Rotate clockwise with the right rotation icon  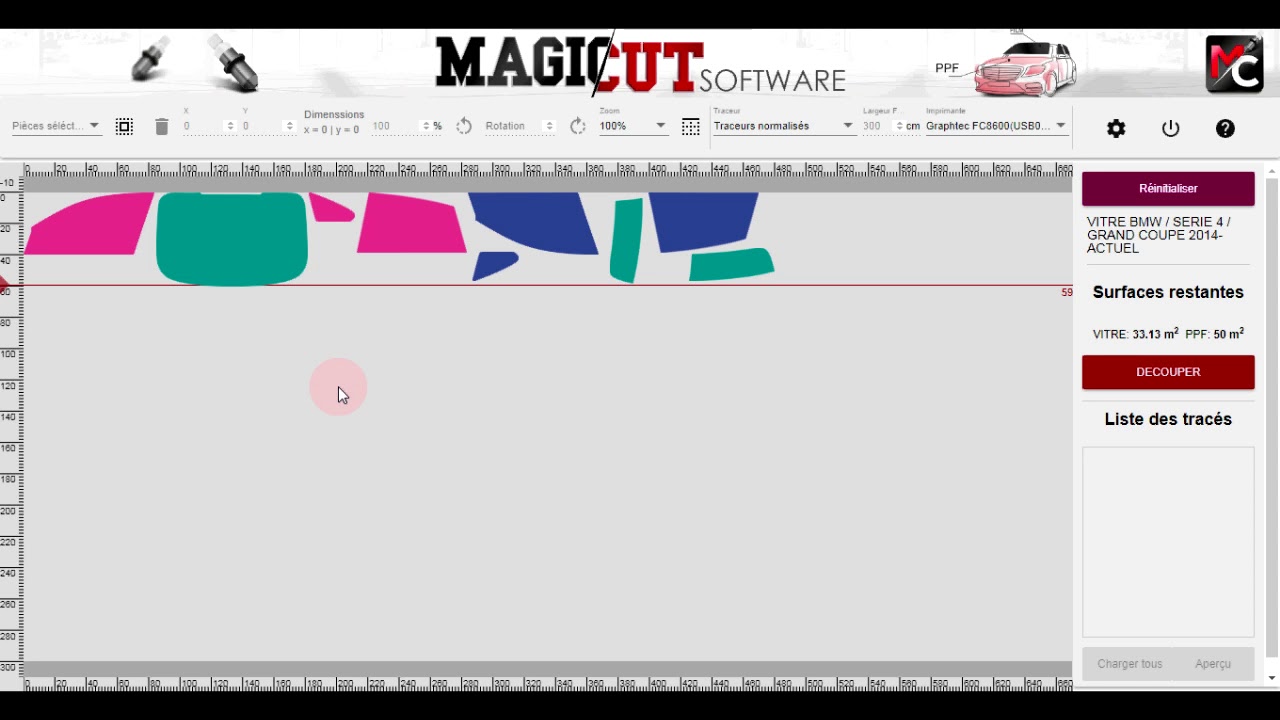(578, 126)
